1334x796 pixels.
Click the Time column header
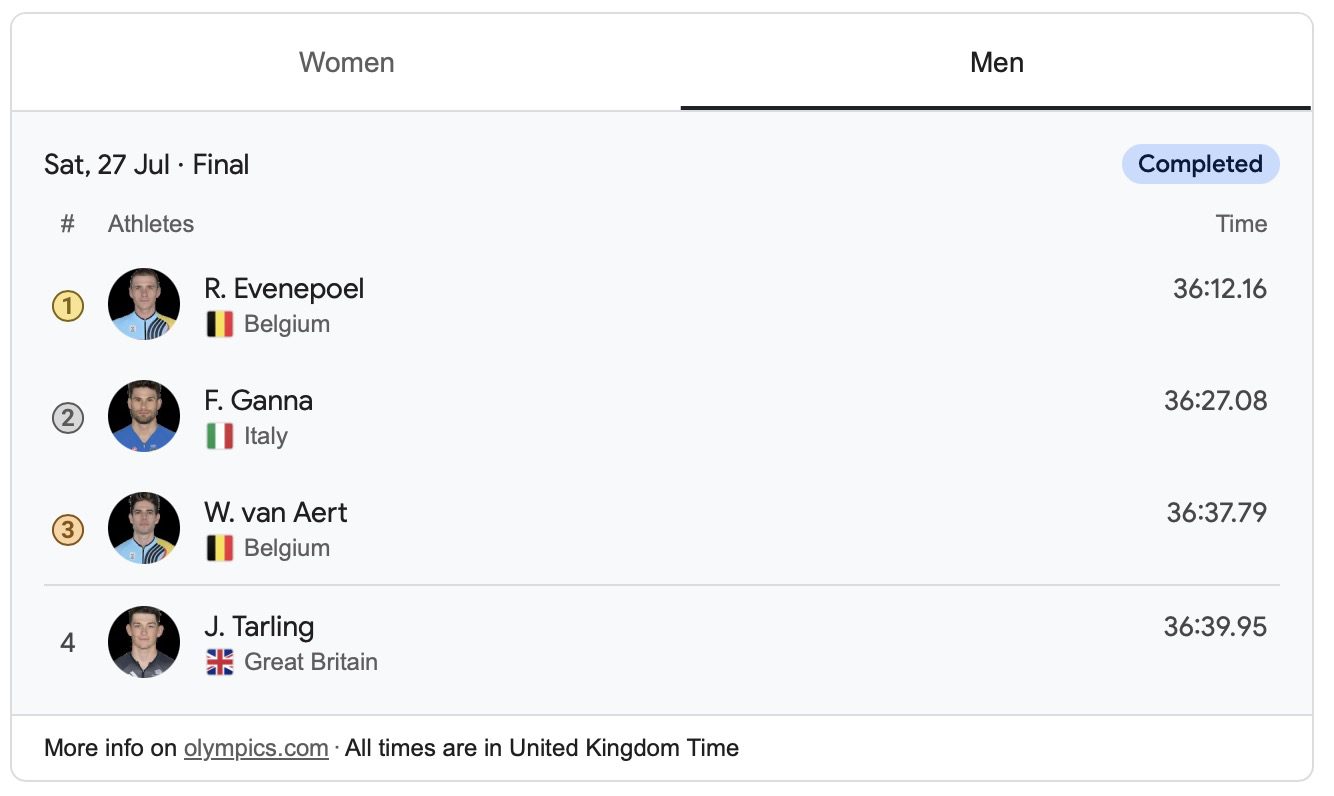click(1241, 224)
